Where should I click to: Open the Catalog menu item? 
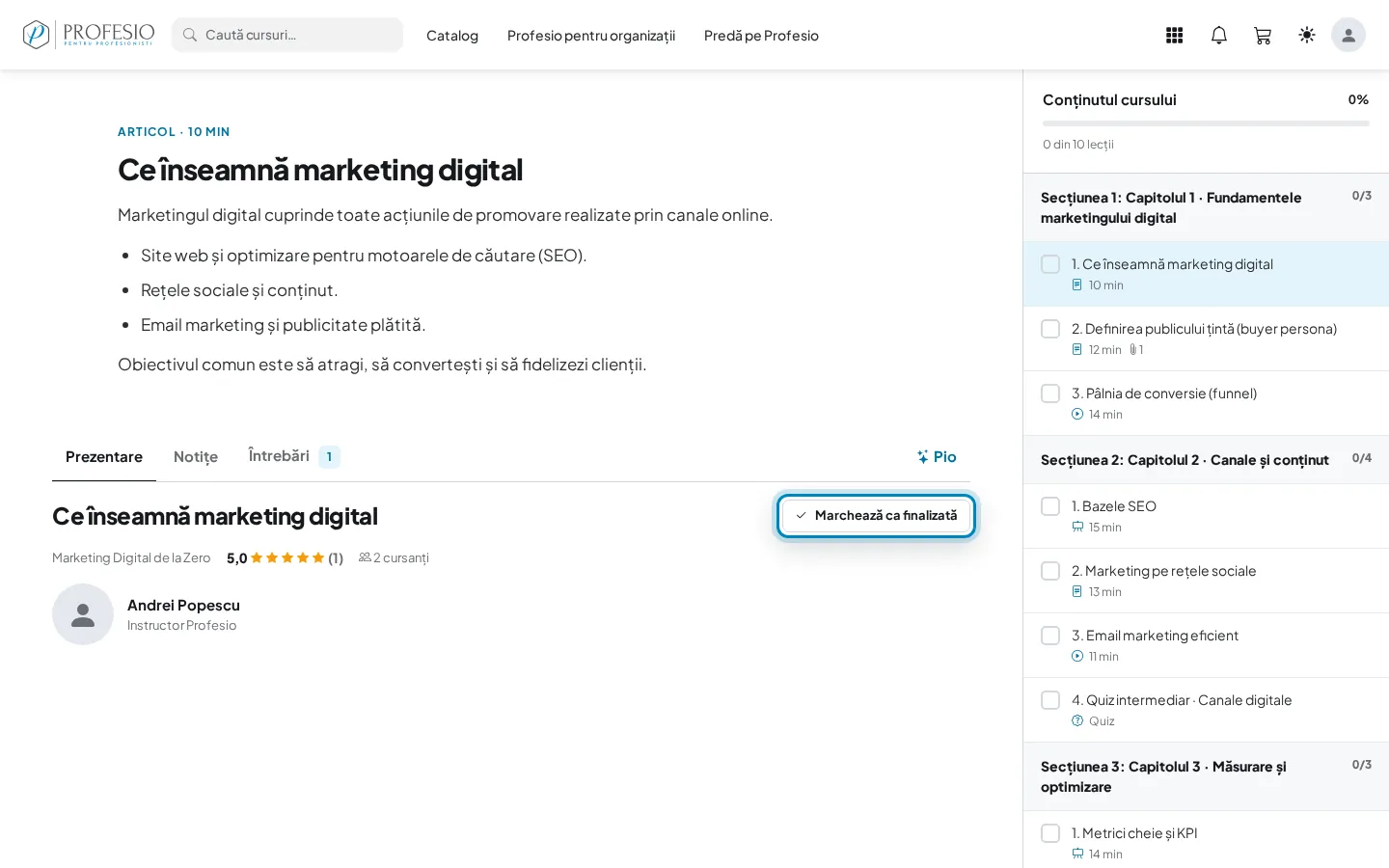[x=452, y=36]
